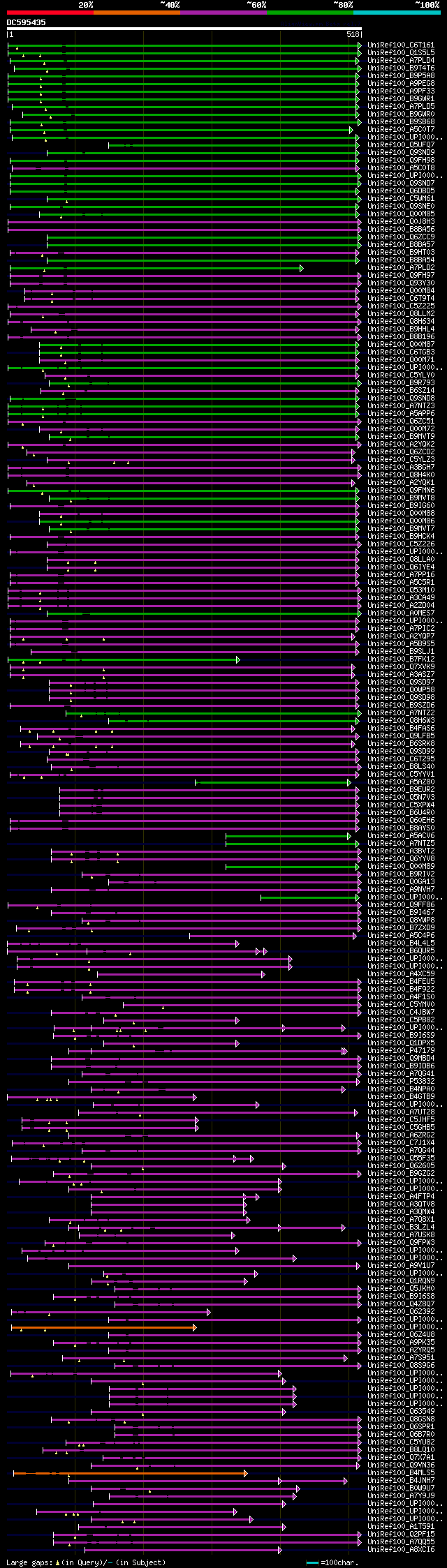Click the UniRef100_Q1RQN9 entry
Image resolution: width=447 pixels, height=1568 pixels.
[401, 1281]
